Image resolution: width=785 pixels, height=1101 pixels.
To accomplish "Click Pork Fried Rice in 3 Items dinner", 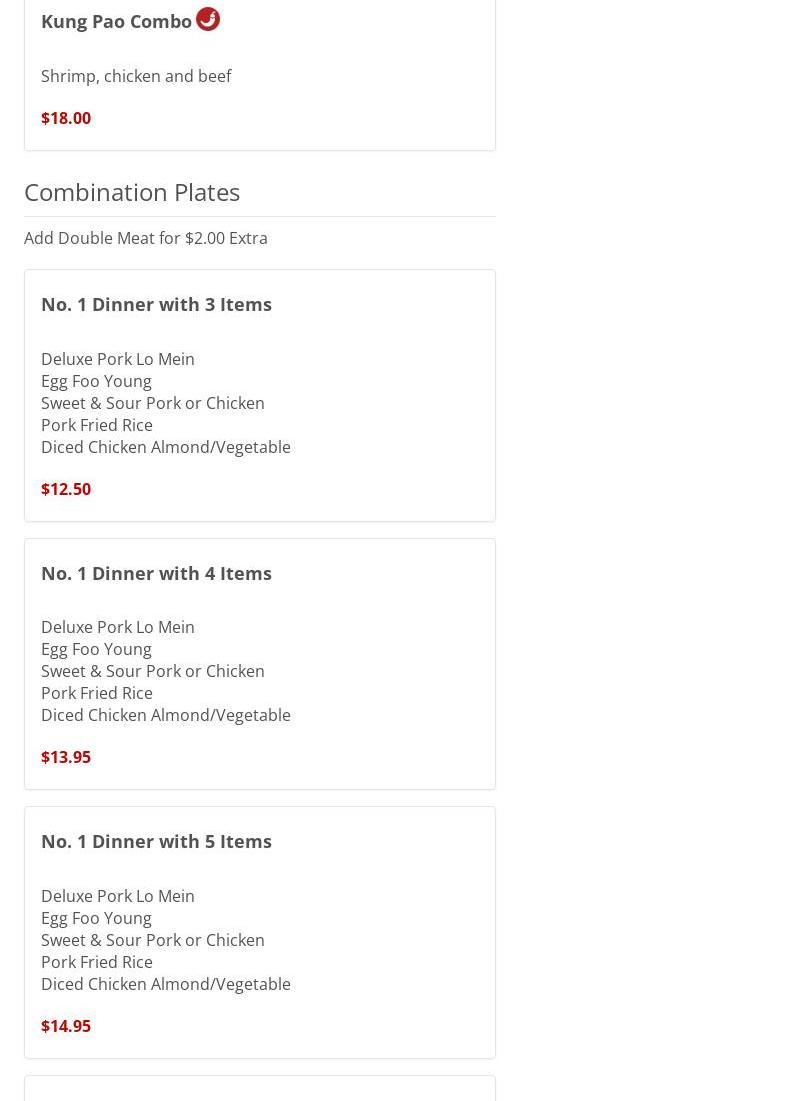I will point(97,425).
